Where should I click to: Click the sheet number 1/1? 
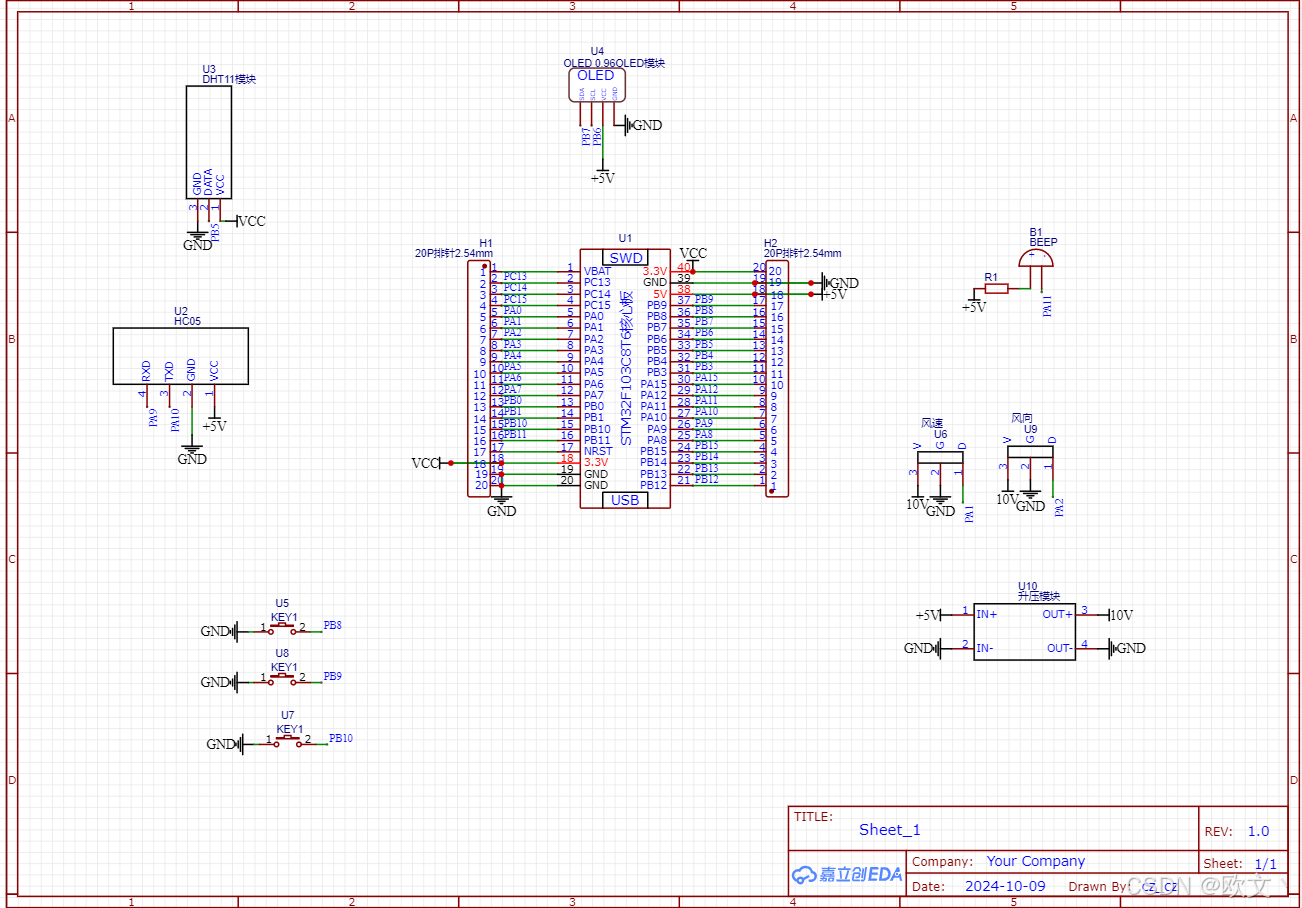pos(1265,863)
